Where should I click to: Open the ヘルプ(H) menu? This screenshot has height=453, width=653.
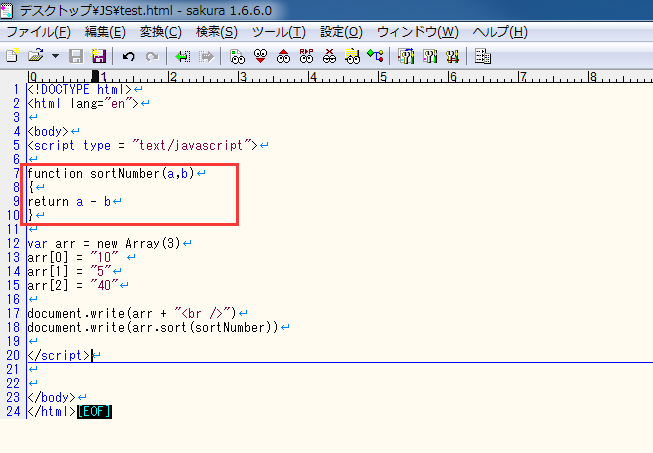click(500, 32)
